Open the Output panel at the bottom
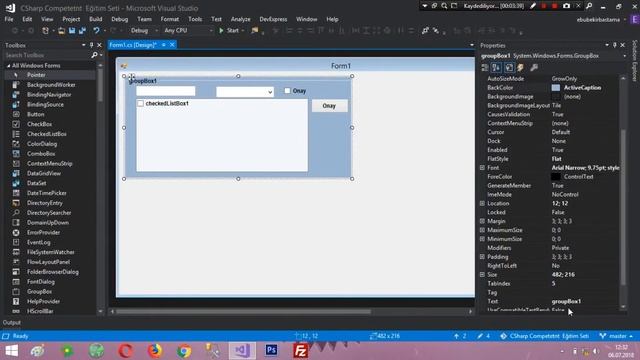Image resolution: width=640 pixels, height=360 pixels. [12, 322]
